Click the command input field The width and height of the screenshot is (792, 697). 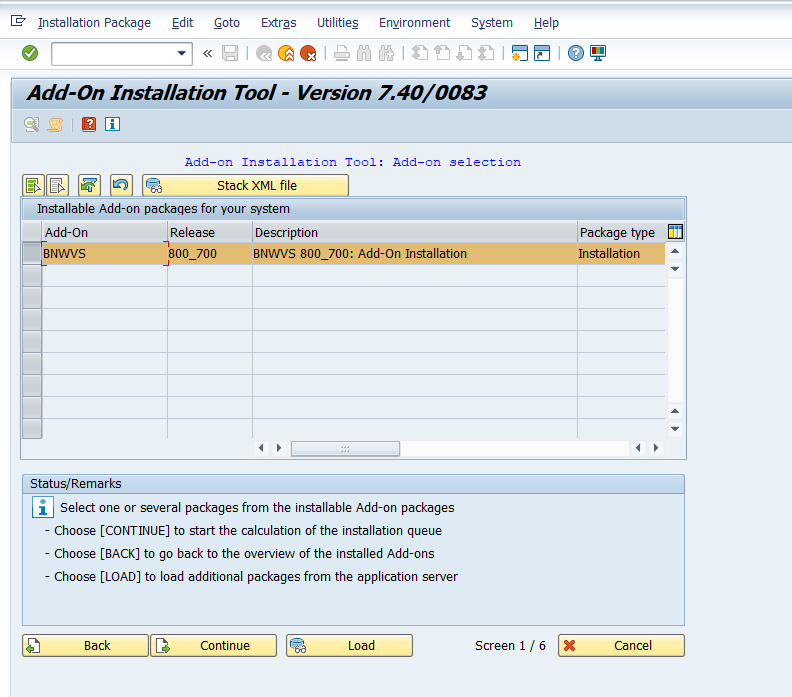[112, 54]
